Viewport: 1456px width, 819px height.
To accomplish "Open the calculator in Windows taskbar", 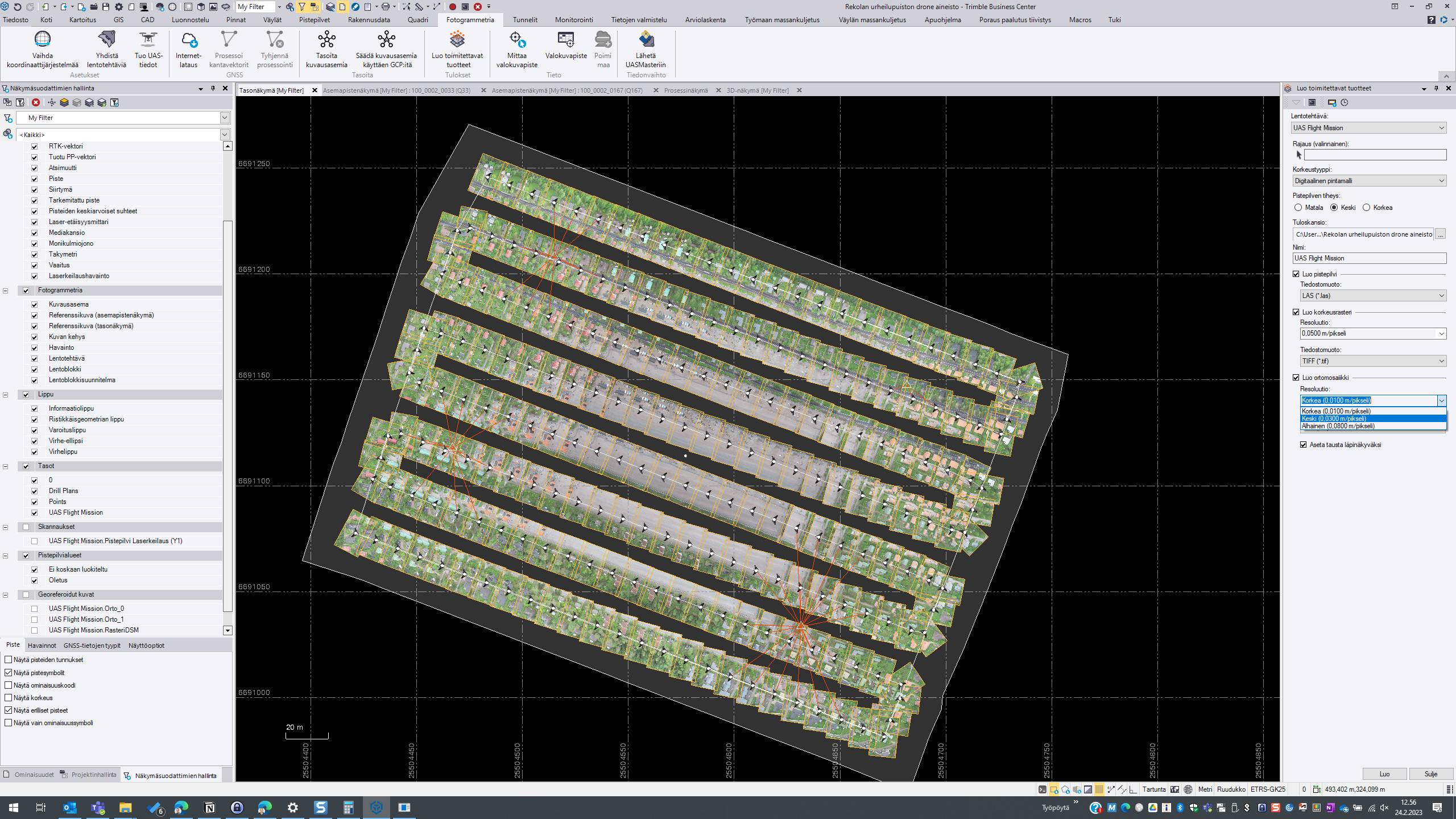I will tap(348, 808).
